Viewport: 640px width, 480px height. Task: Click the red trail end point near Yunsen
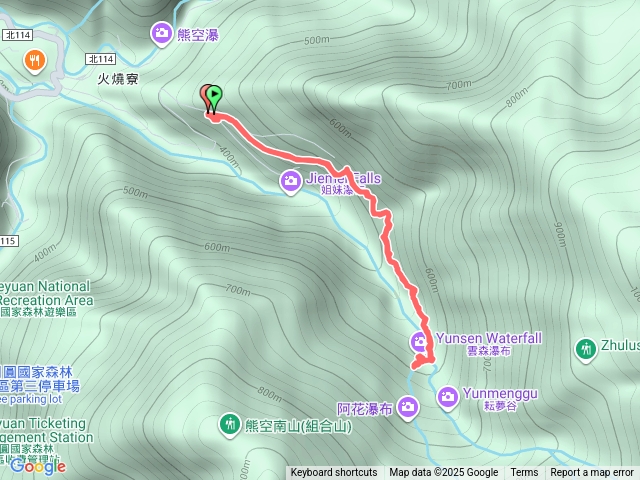tap(414, 366)
